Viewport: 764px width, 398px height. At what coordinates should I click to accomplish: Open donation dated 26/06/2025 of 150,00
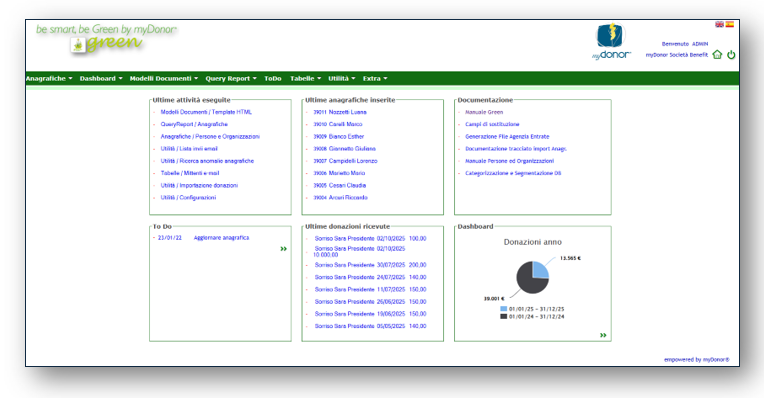pyautogui.click(x=370, y=302)
